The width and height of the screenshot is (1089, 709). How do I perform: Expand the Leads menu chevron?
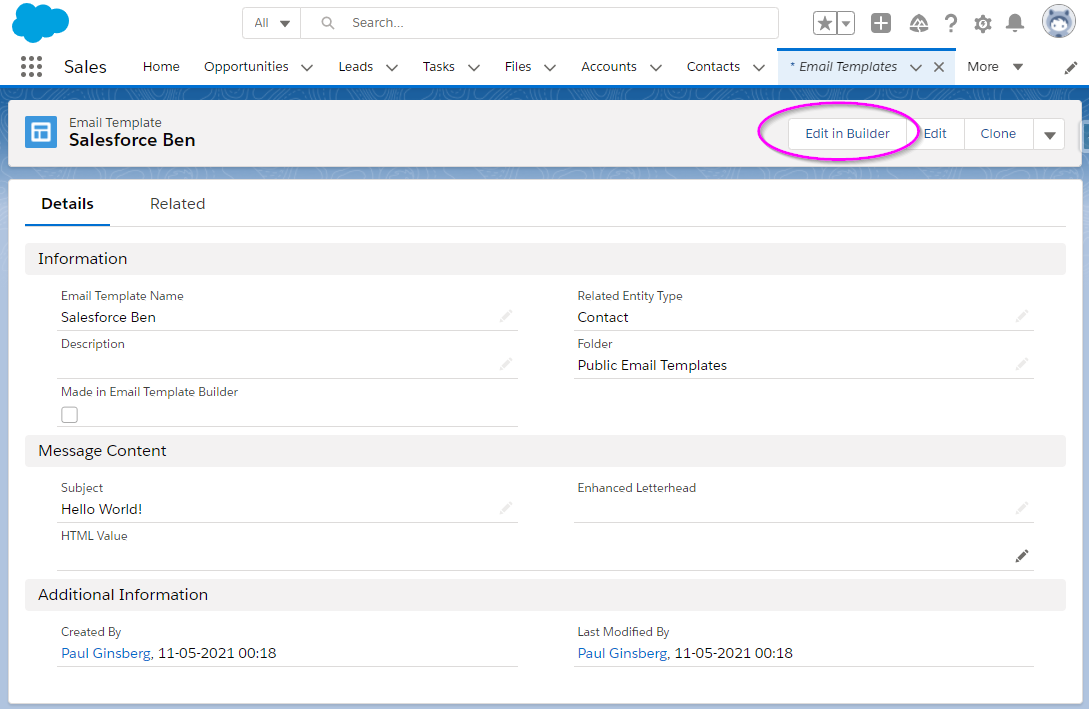pos(392,67)
